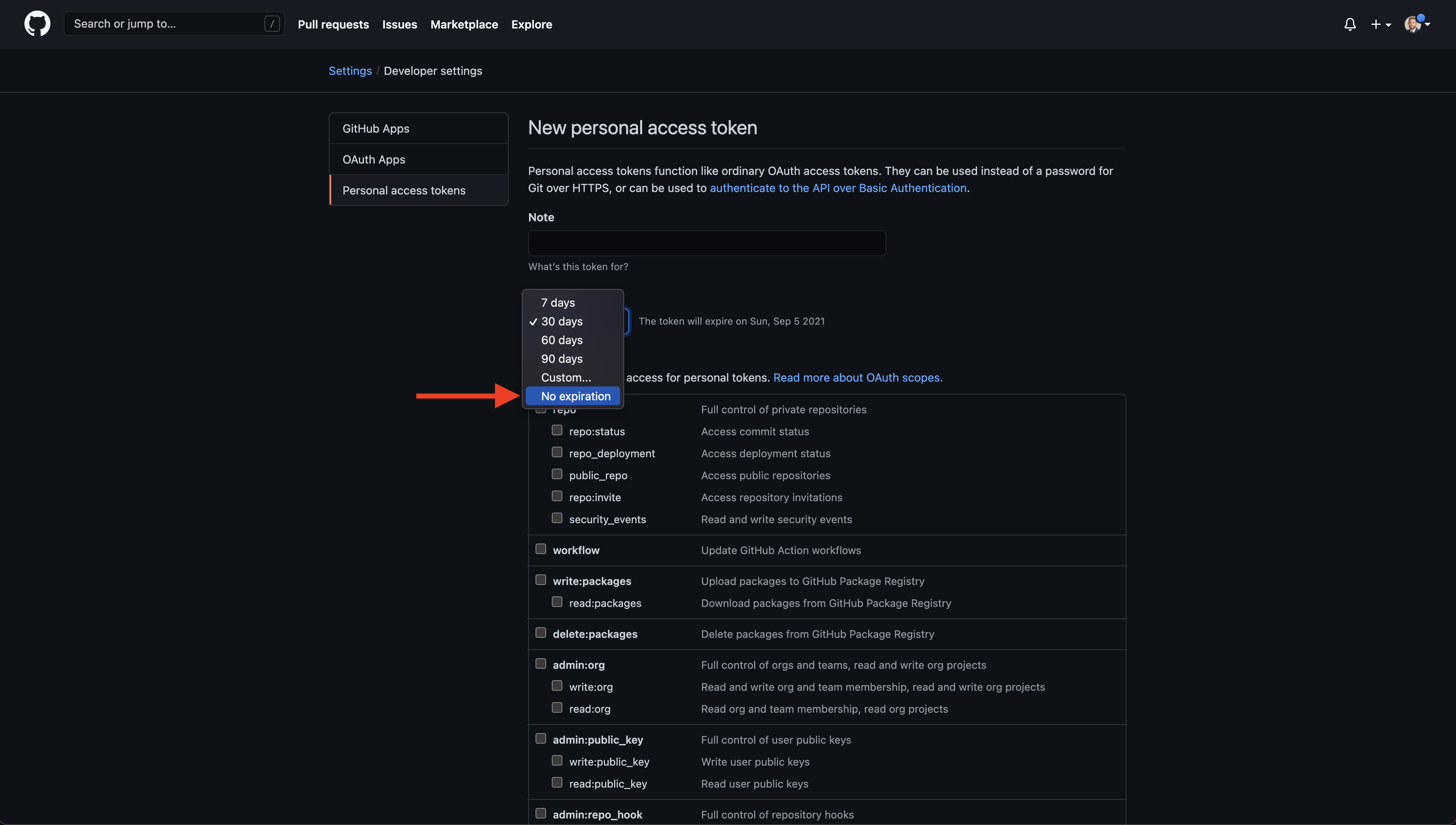1456x825 pixels.
Task: Click Access repository invitations description
Action: [x=772, y=498]
